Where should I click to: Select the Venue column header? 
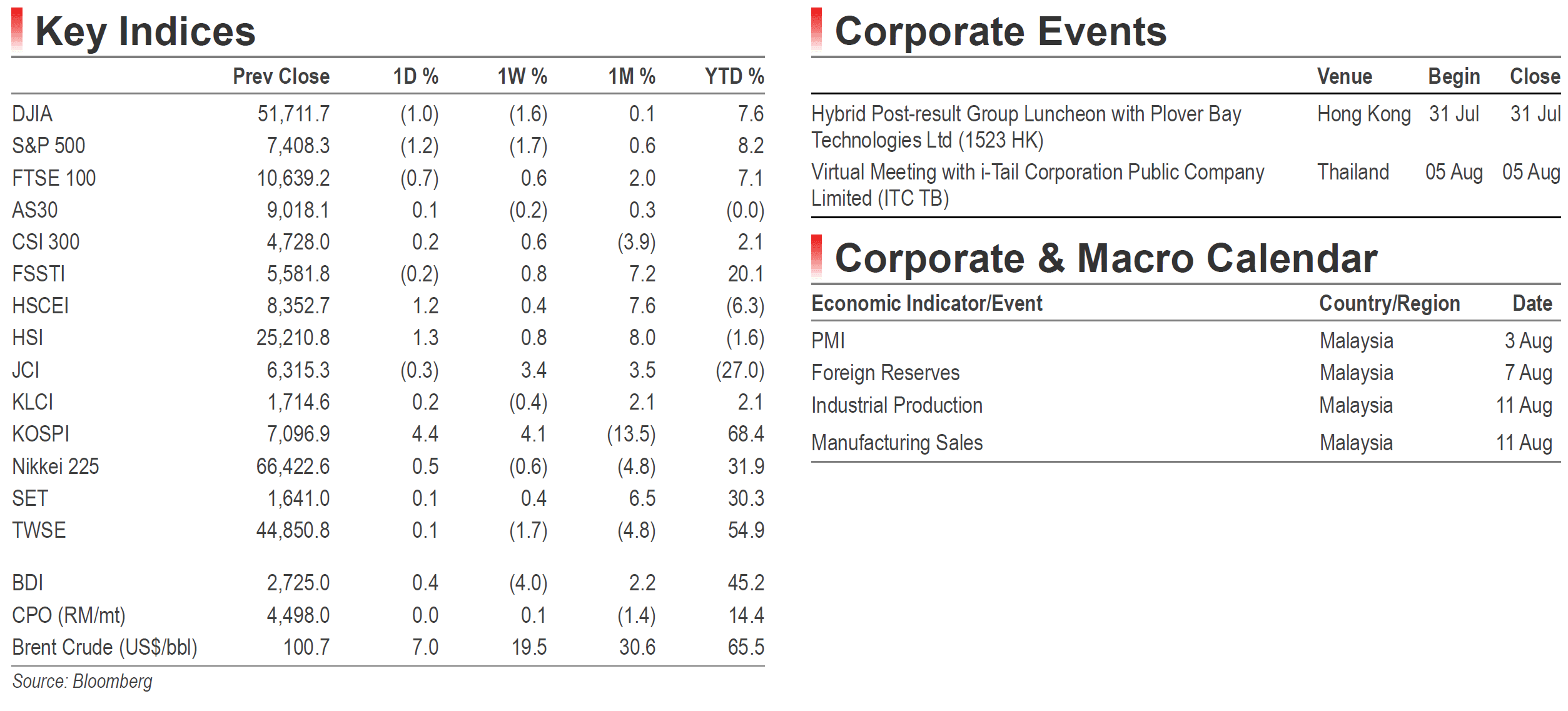(1345, 76)
